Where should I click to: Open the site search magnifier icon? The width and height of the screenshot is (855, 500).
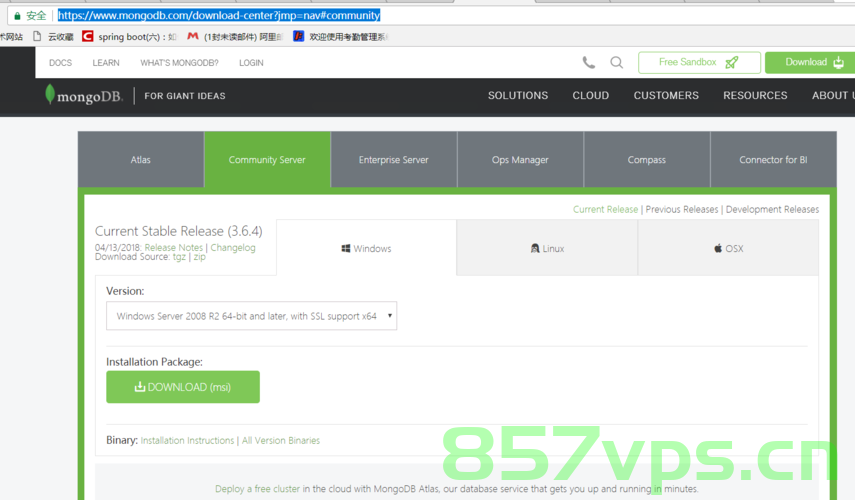(x=617, y=63)
